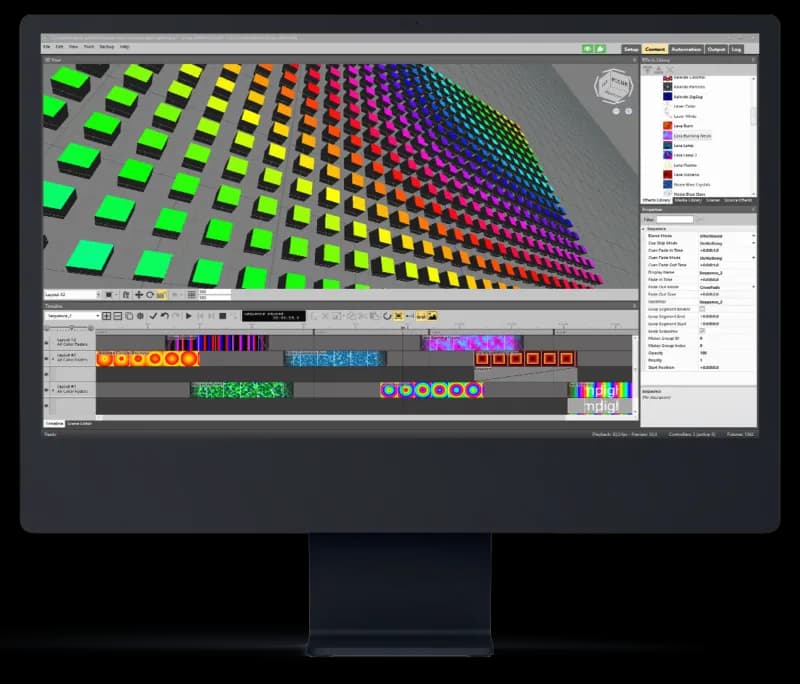The image size is (800, 684).
Task: Click the redo arrow in the timeline toolbar
Action: coord(176,316)
